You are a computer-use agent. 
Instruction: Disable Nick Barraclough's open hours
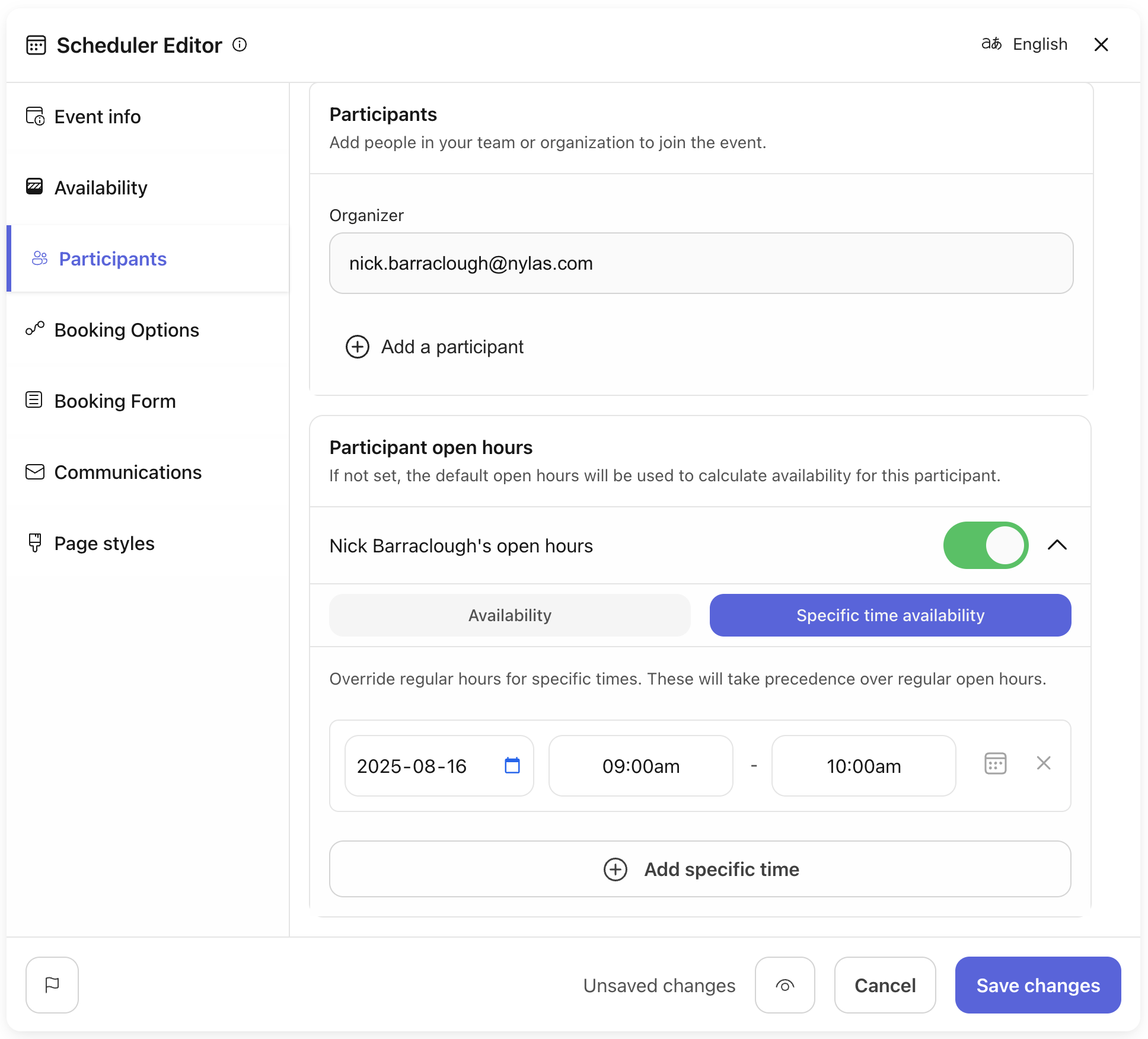pos(986,545)
